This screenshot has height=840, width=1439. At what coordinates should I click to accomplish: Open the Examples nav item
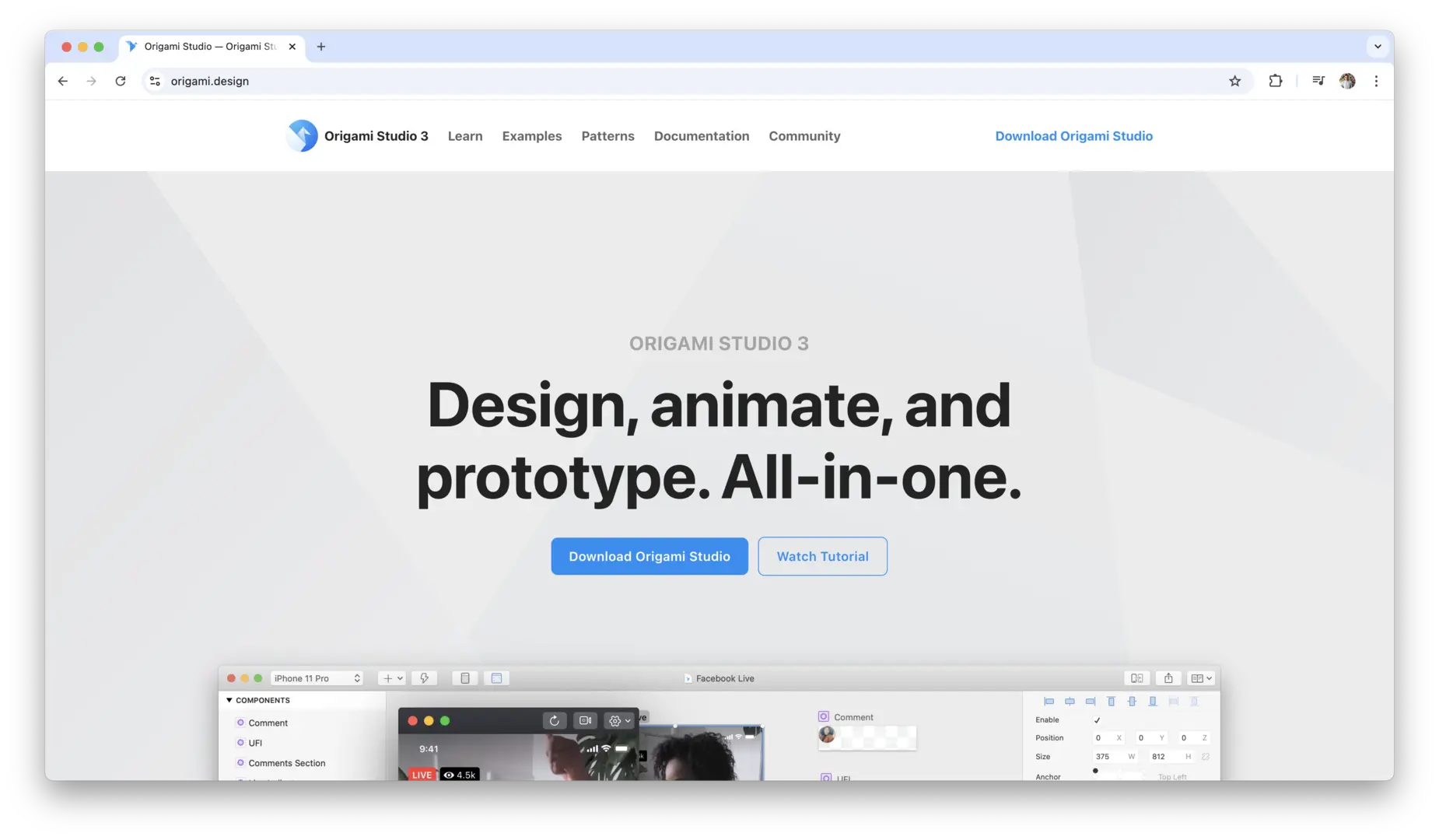[x=532, y=136]
